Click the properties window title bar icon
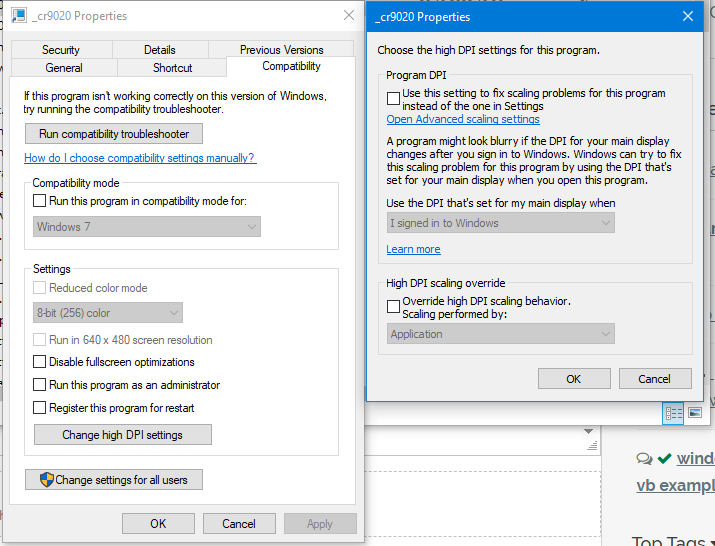715x546 pixels. 21,16
